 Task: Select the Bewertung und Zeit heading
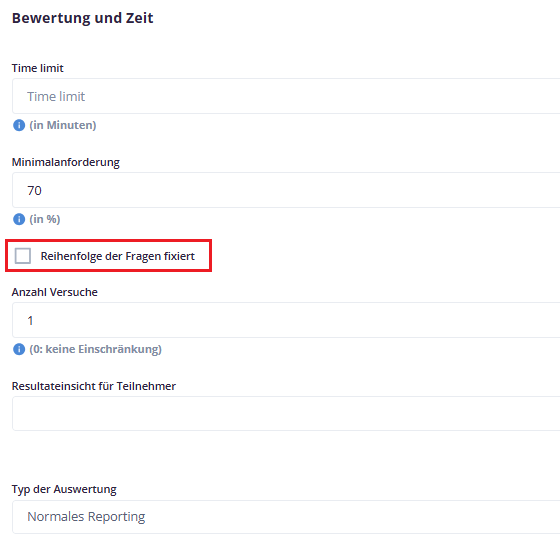82,18
